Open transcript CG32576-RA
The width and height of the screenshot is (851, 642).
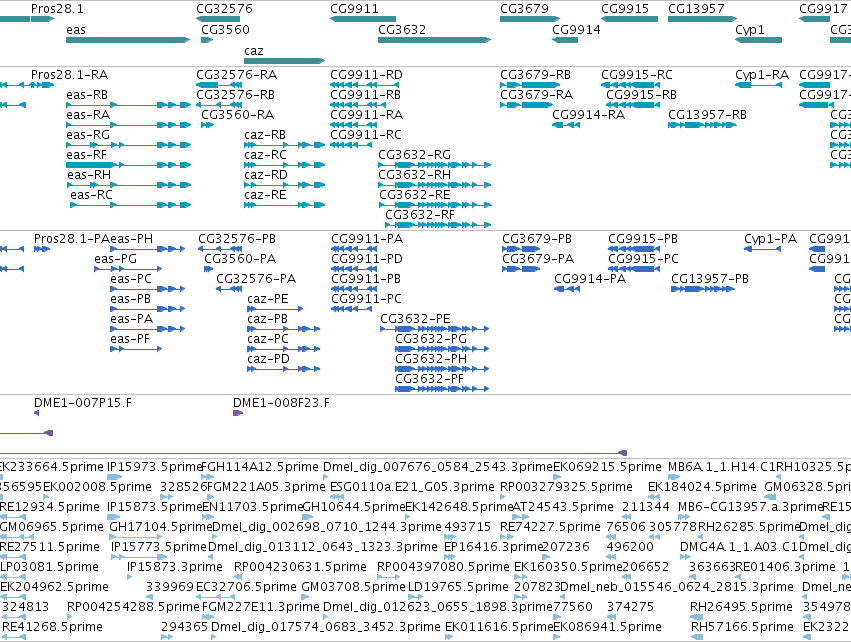point(237,74)
